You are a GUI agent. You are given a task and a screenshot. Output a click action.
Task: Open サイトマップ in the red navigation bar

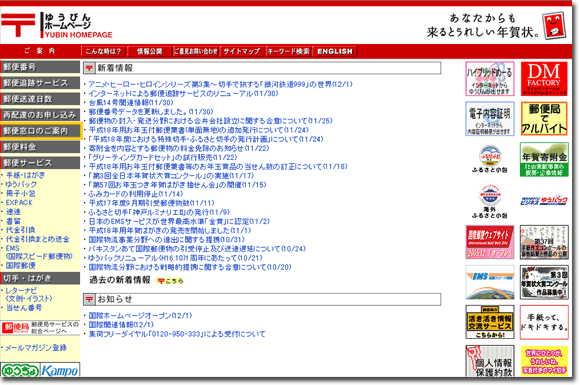(242, 51)
